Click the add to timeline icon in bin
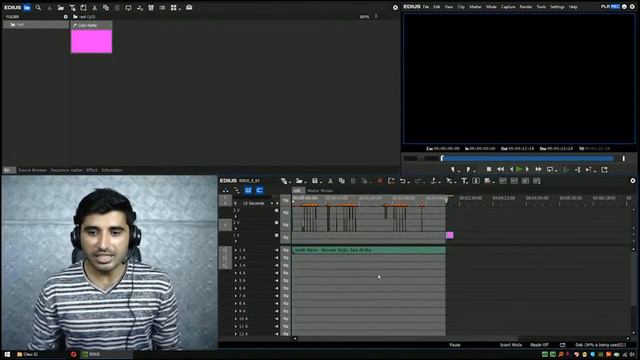Viewport: 640px width, 360px height. 140,7
